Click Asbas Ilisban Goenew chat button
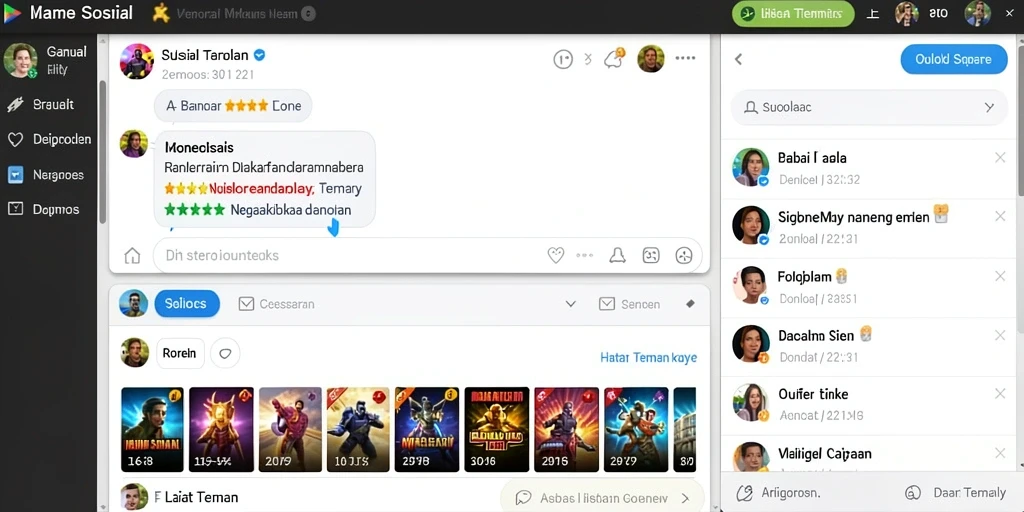Viewport: 1024px width, 512px height. (601, 498)
